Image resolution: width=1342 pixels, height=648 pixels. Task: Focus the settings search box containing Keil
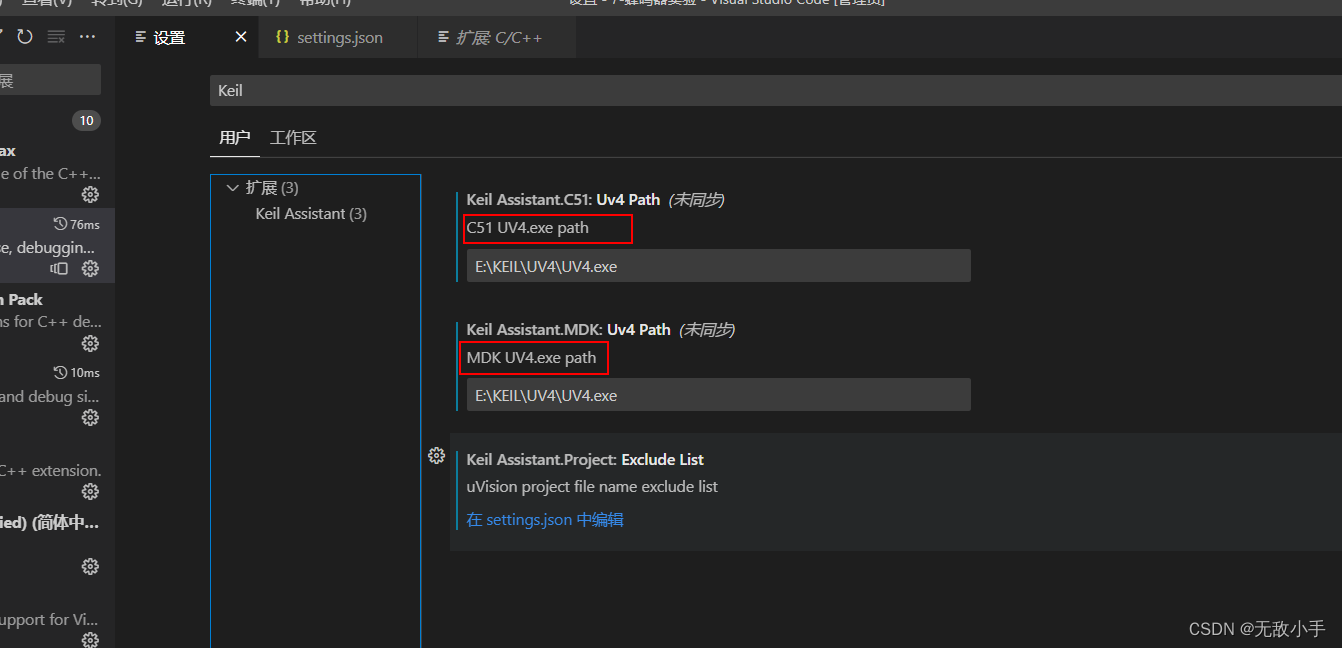(775, 90)
